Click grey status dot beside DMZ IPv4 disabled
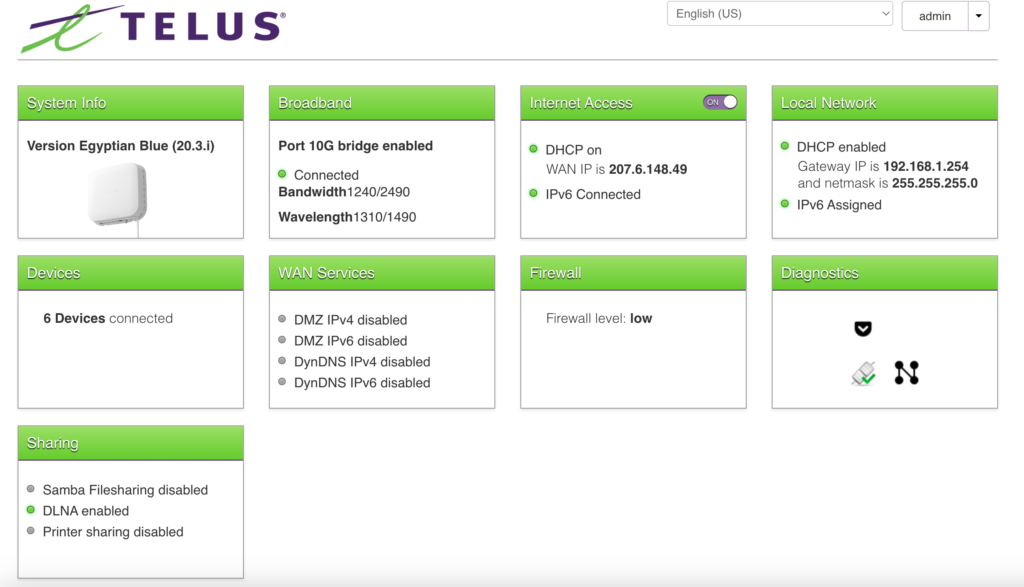 pos(283,319)
